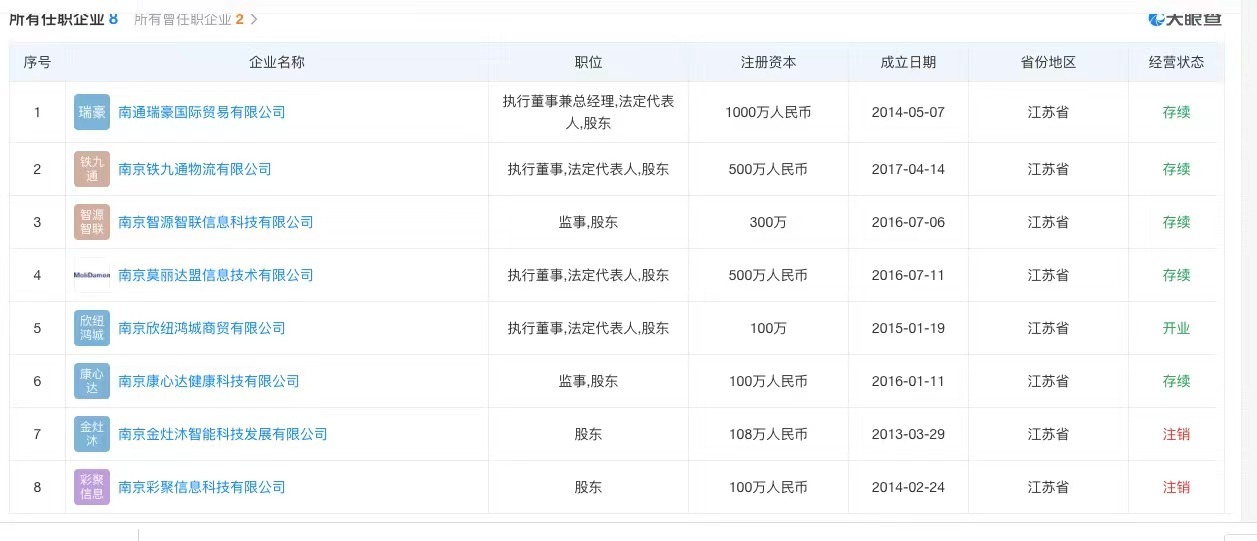1257x541 pixels.
Task: Click the 康心达 company logo icon
Action: (x=92, y=381)
